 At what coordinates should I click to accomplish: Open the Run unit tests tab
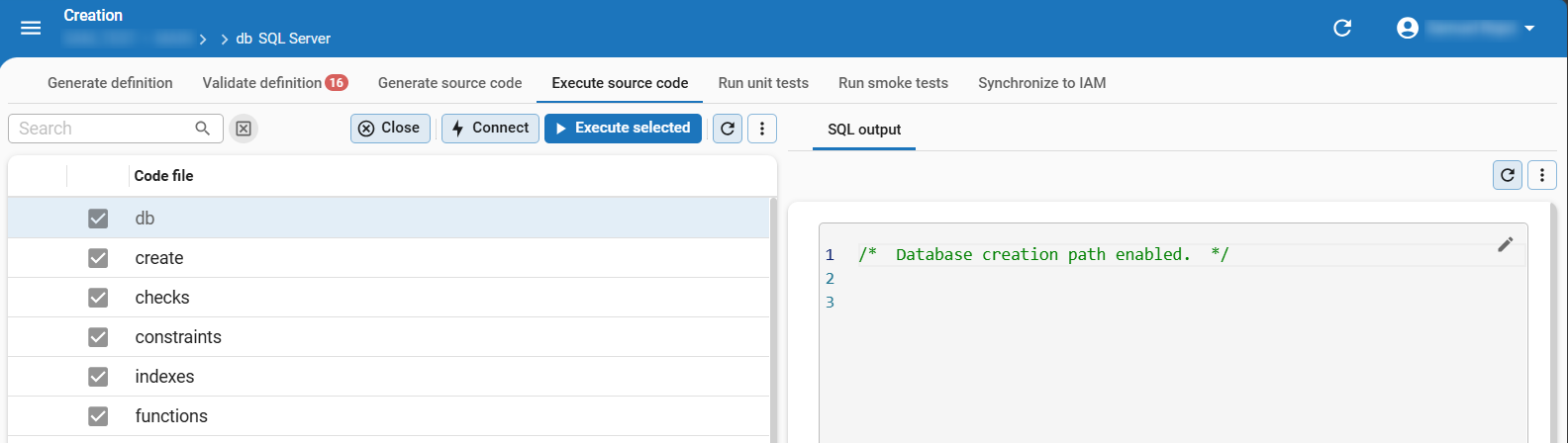[x=763, y=83]
